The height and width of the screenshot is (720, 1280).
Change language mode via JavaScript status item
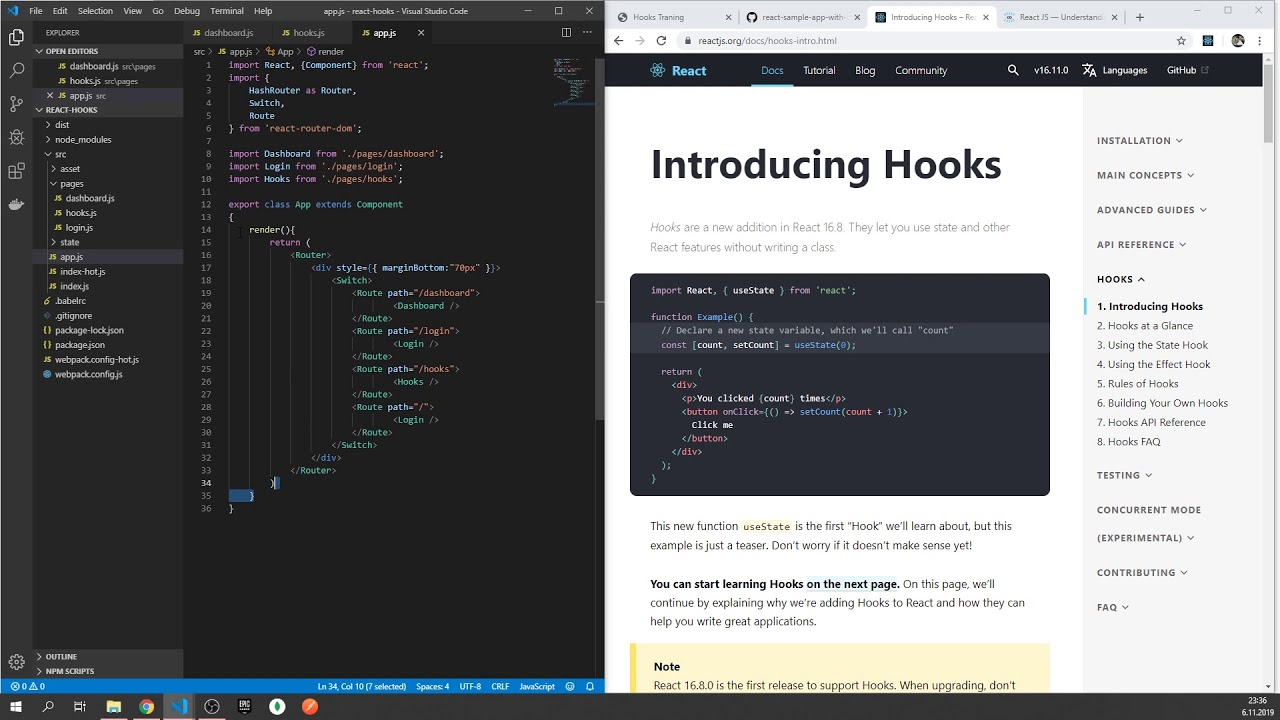pyautogui.click(x=537, y=687)
